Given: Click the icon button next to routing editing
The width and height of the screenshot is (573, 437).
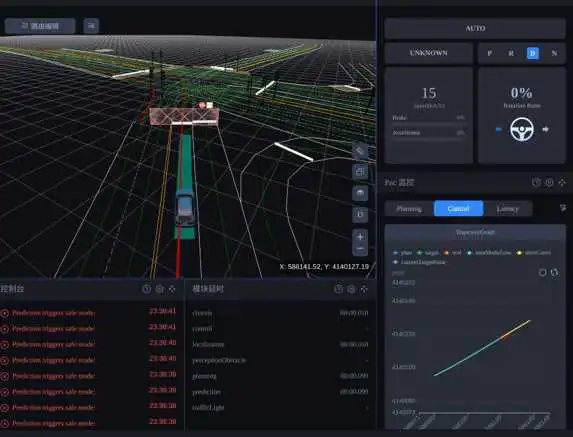Looking at the screenshot, I should 91,26.
